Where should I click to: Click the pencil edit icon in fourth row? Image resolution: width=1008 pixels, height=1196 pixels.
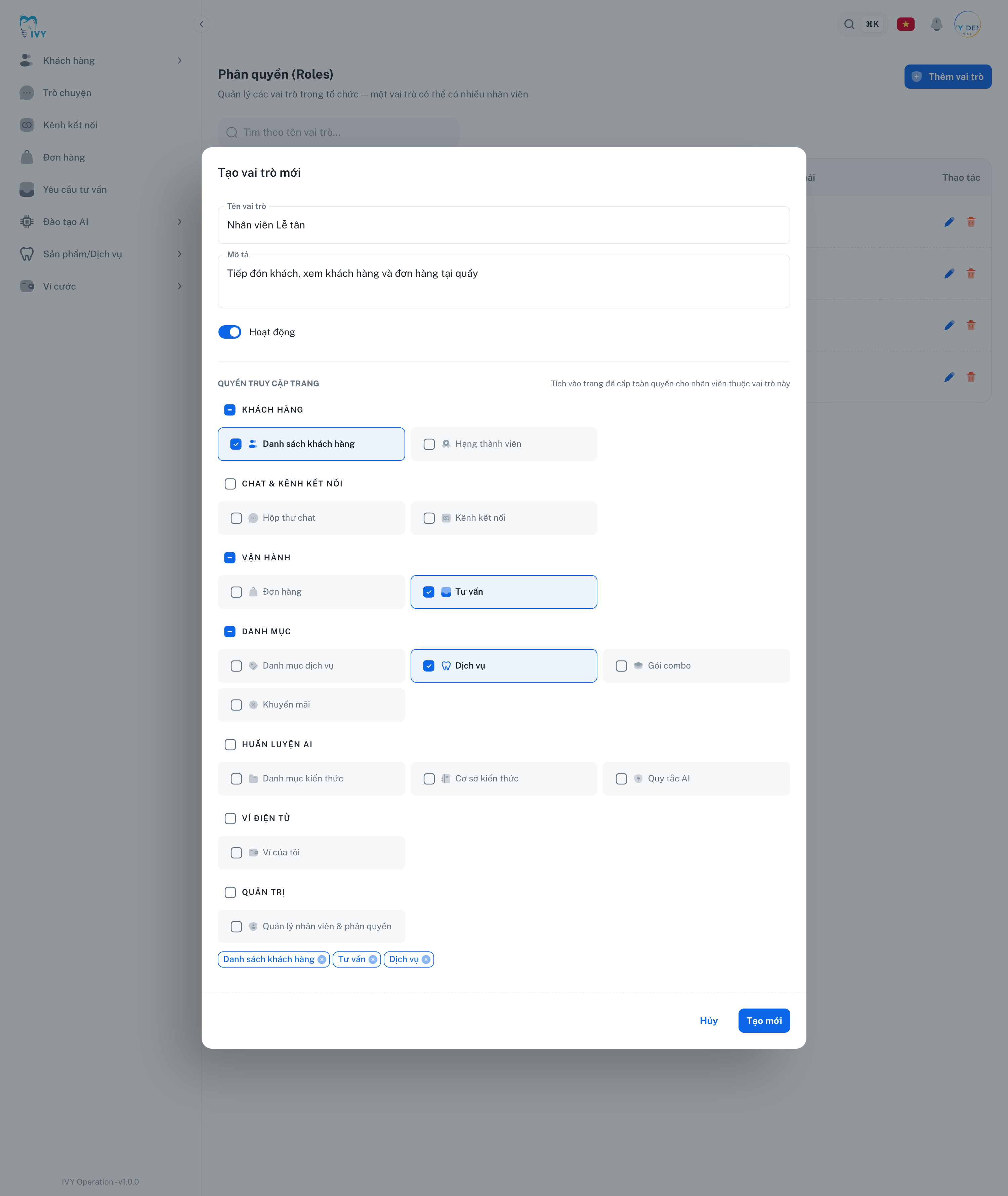click(949, 377)
